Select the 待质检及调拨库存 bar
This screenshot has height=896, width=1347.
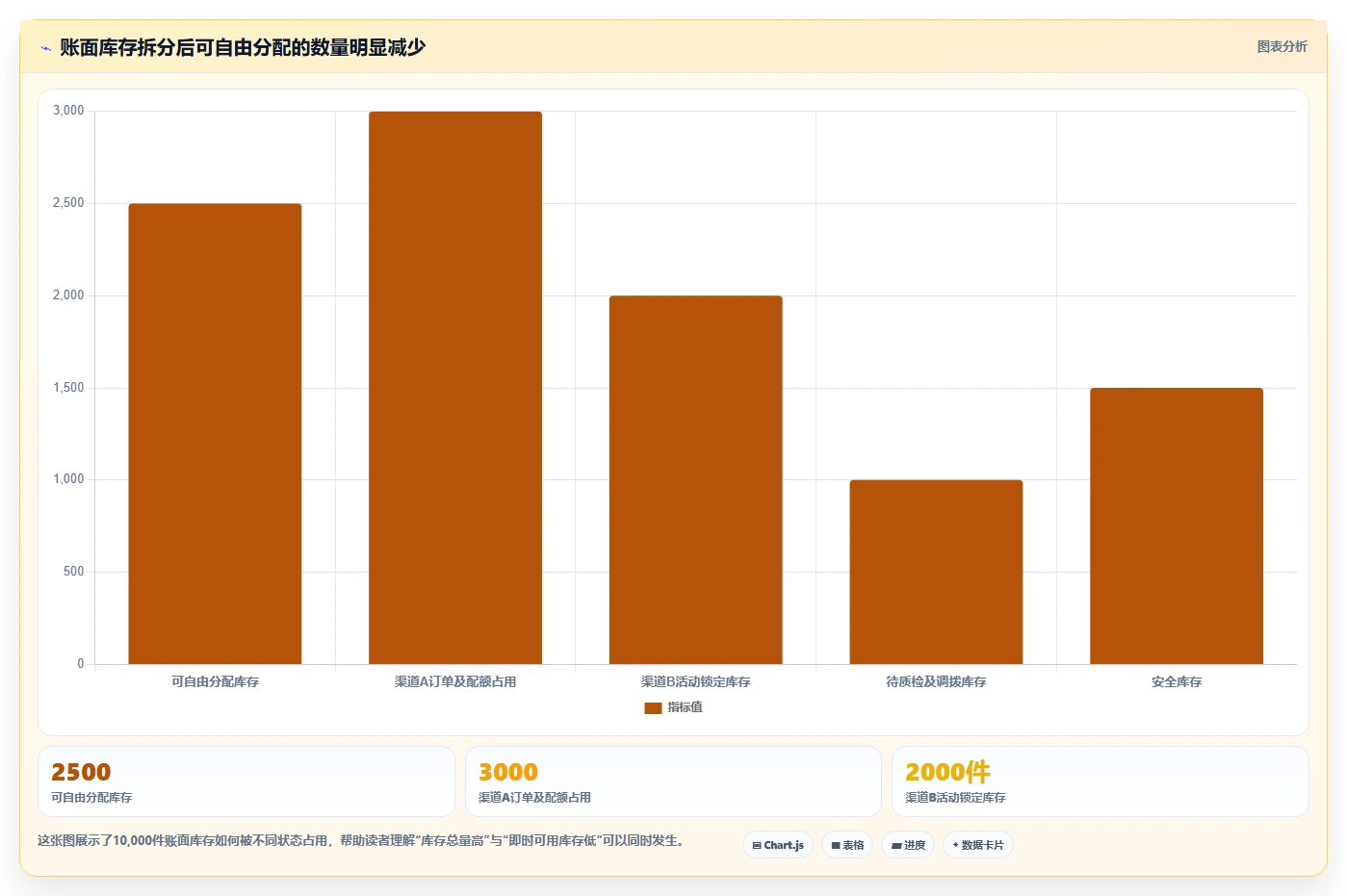point(936,572)
